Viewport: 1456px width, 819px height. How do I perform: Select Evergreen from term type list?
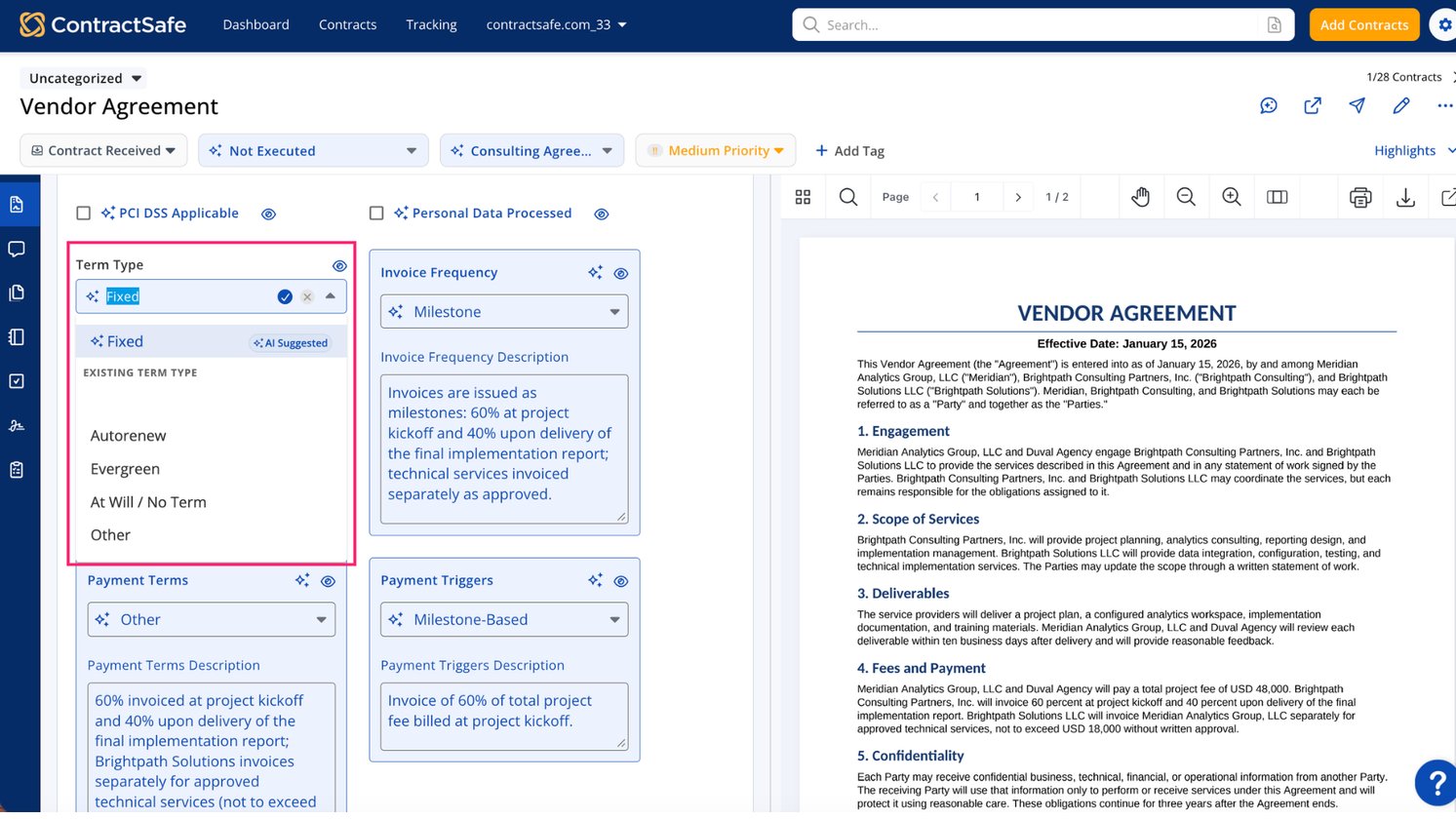point(125,469)
